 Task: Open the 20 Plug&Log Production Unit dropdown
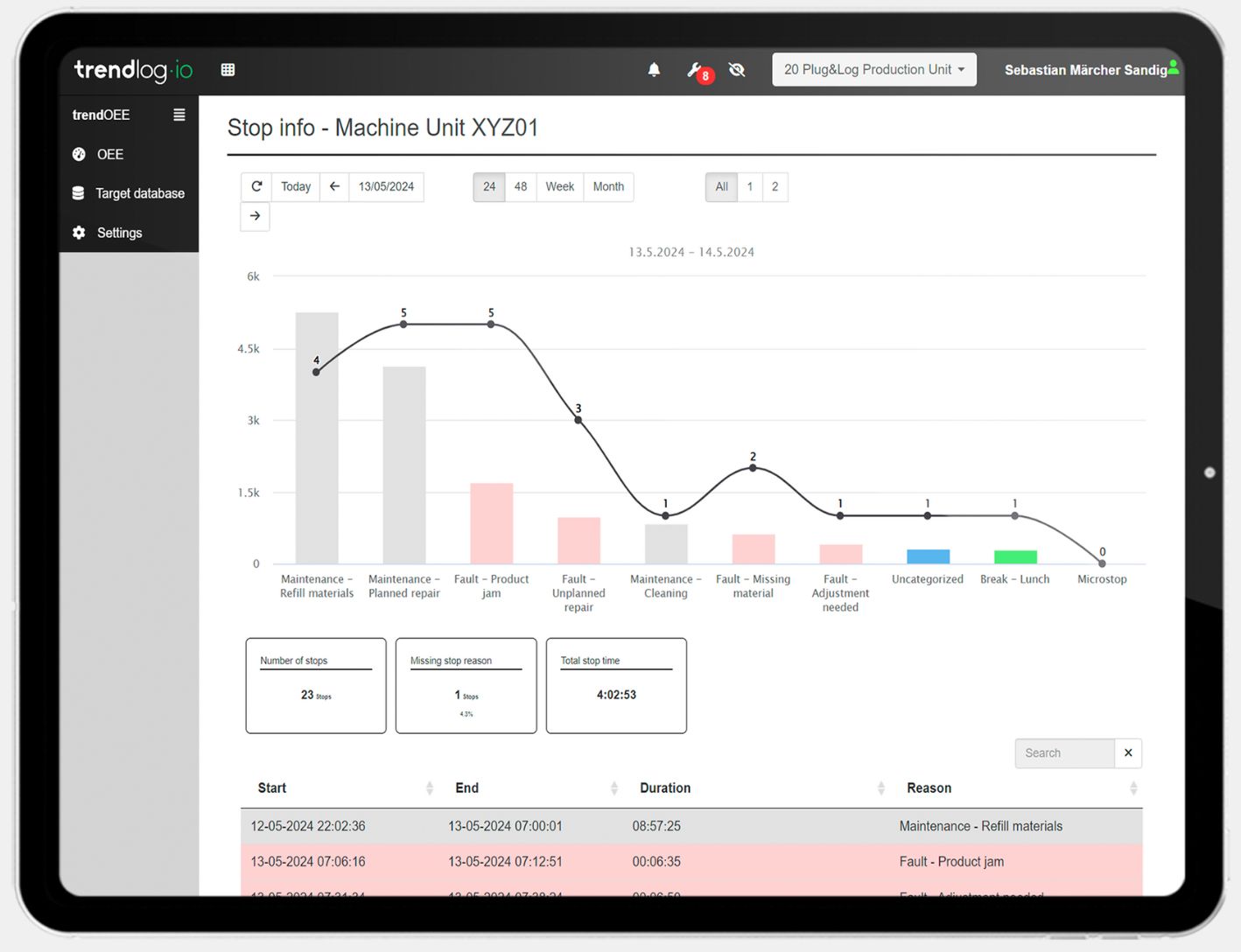tap(874, 70)
